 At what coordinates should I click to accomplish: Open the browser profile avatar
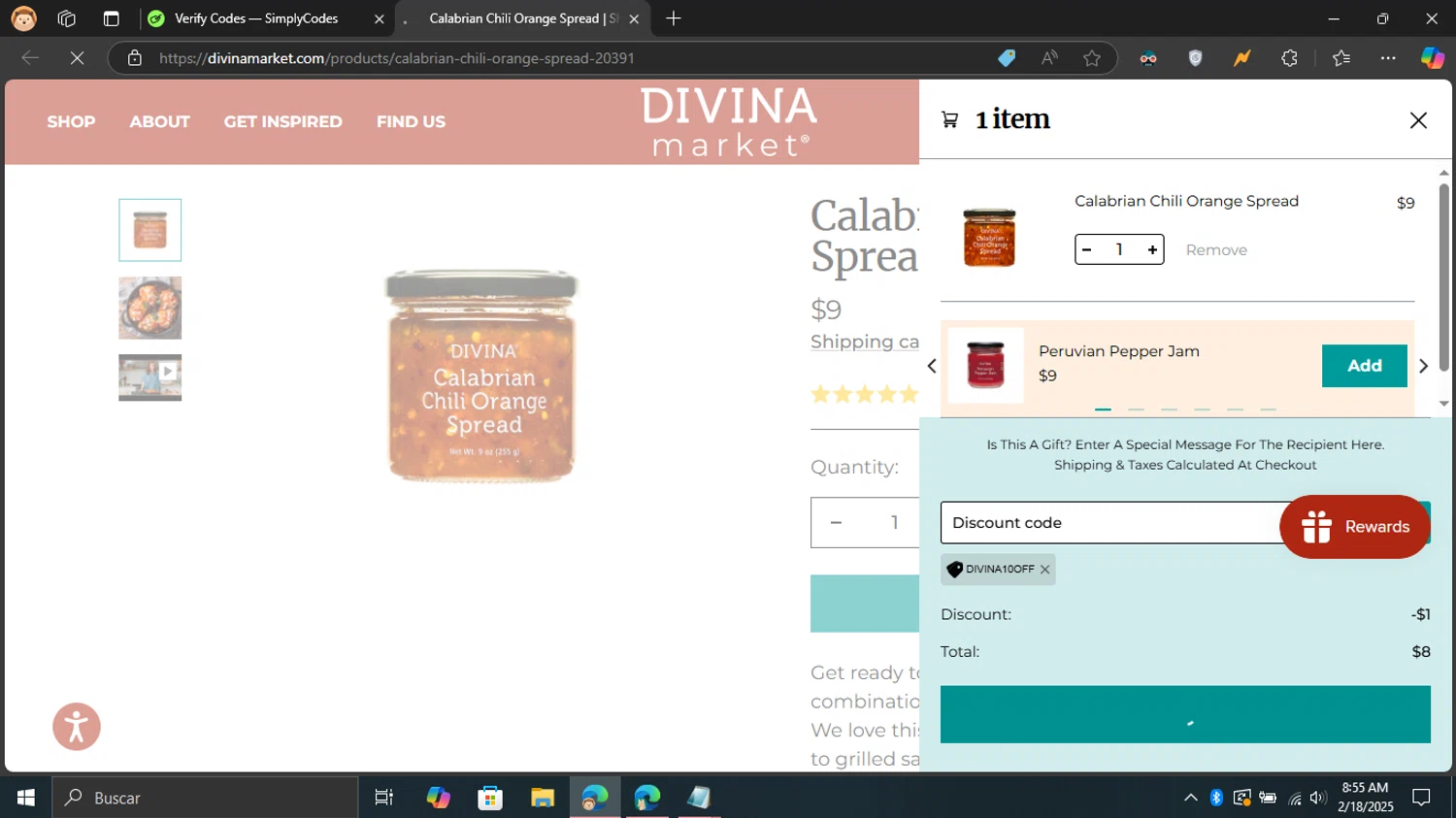tap(23, 18)
